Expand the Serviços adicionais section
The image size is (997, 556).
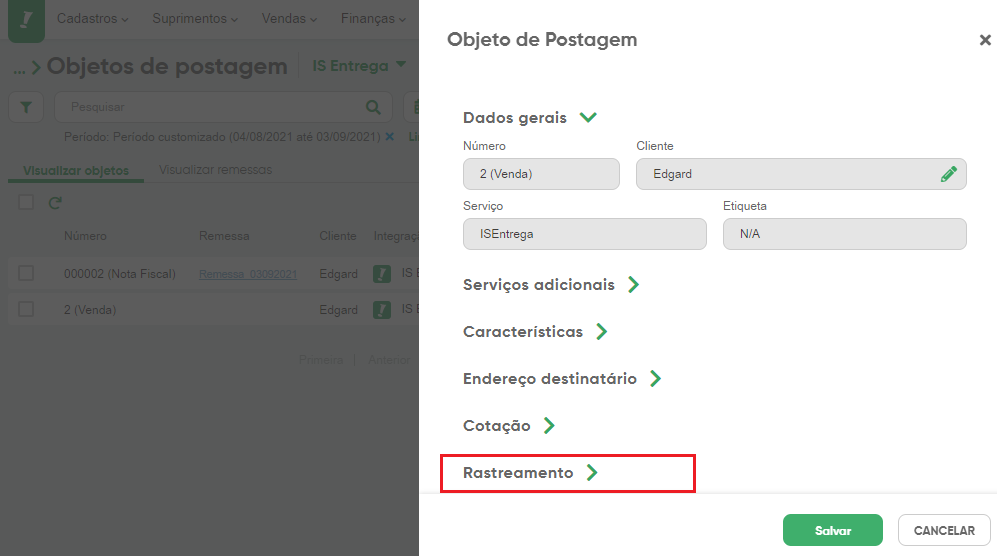click(x=551, y=284)
